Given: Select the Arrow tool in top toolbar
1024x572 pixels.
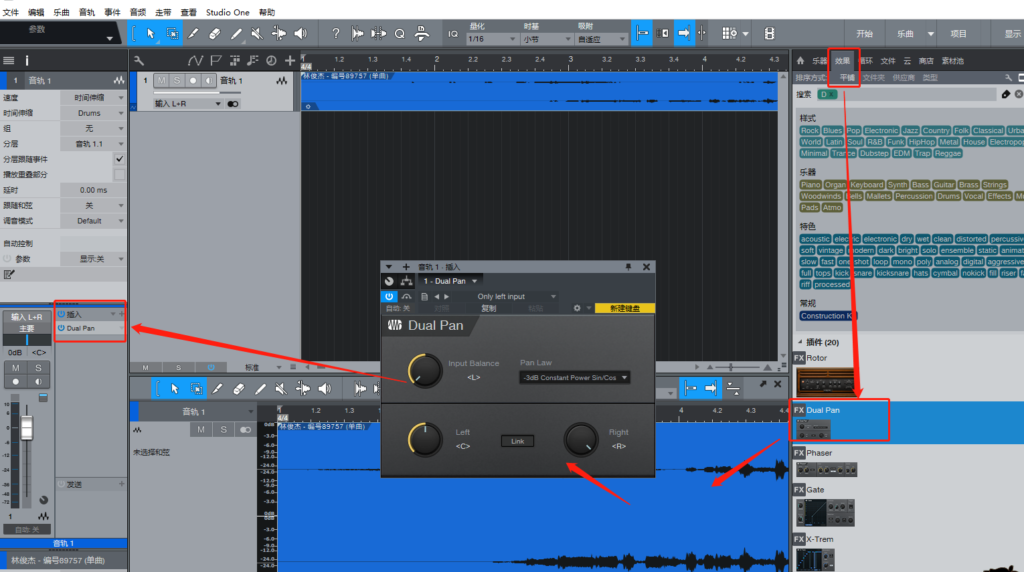Looking at the screenshot, I should (x=151, y=33).
